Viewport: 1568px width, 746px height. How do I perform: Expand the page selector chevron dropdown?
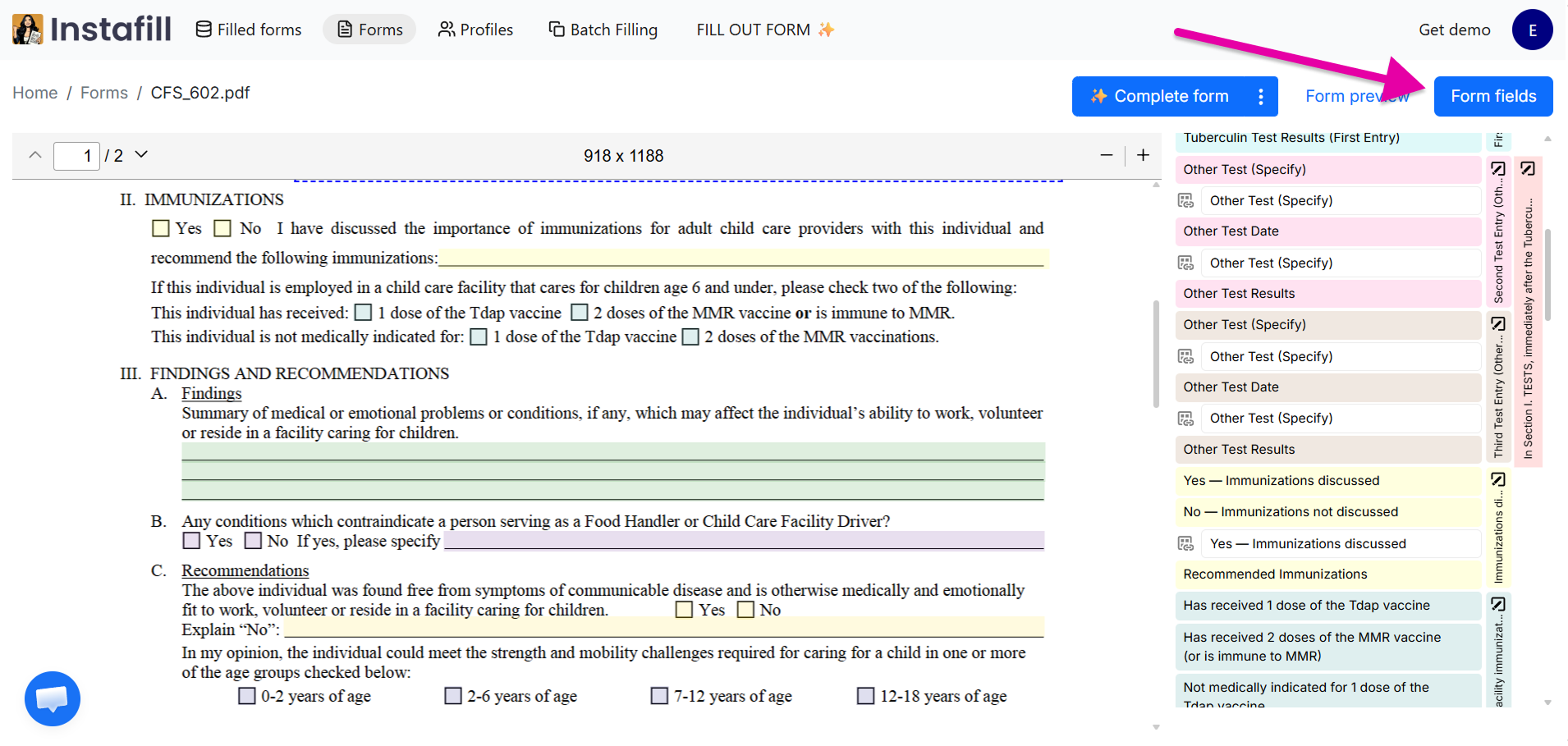coord(141,154)
